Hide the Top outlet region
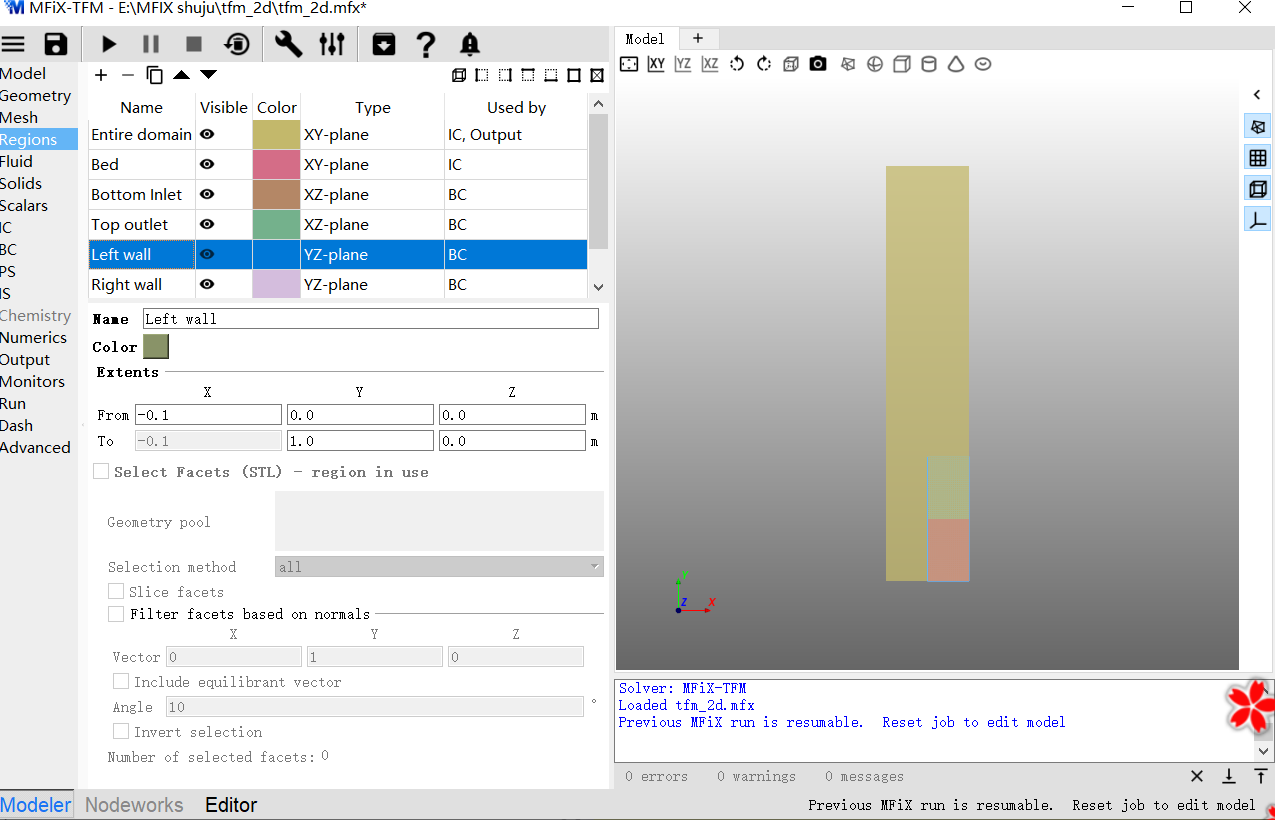1275x820 pixels. coord(207,224)
